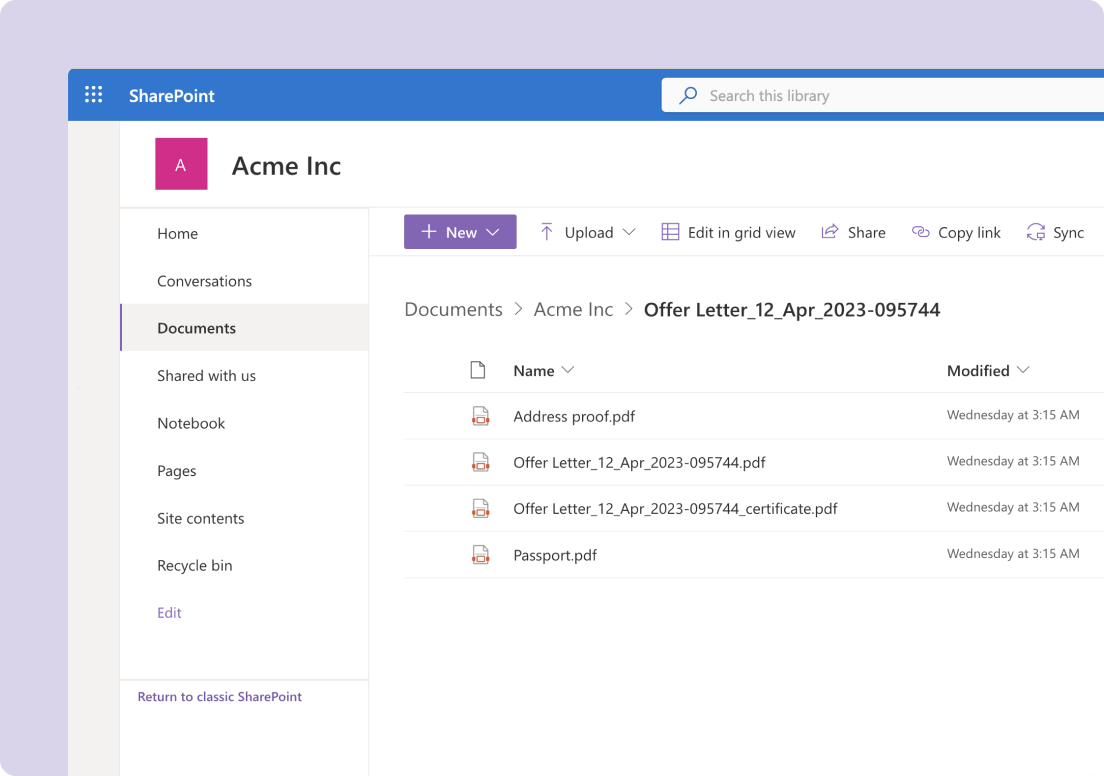Click the pink Acme Inc site logo

181,163
